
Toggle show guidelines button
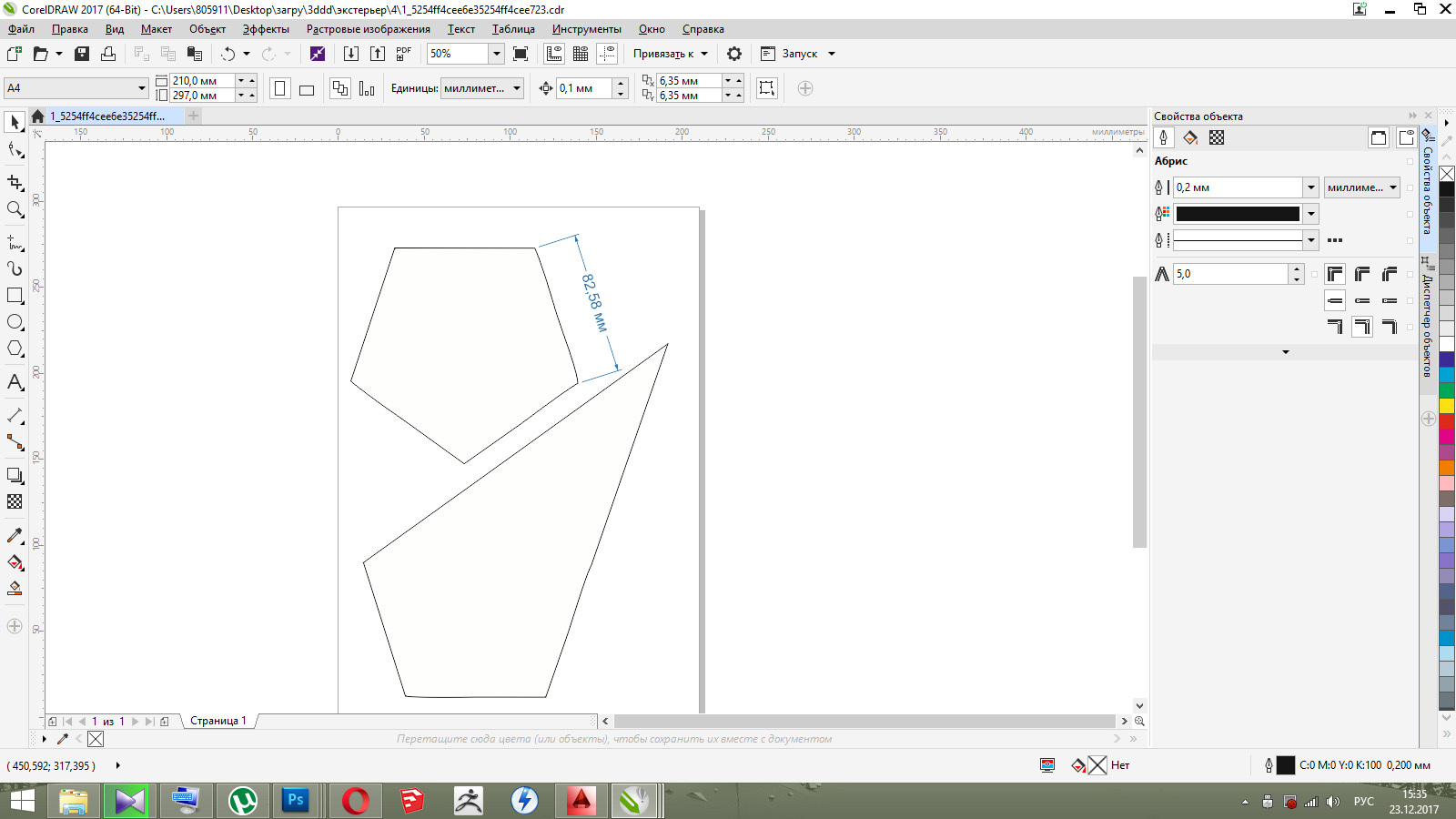[x=607, y=54]
